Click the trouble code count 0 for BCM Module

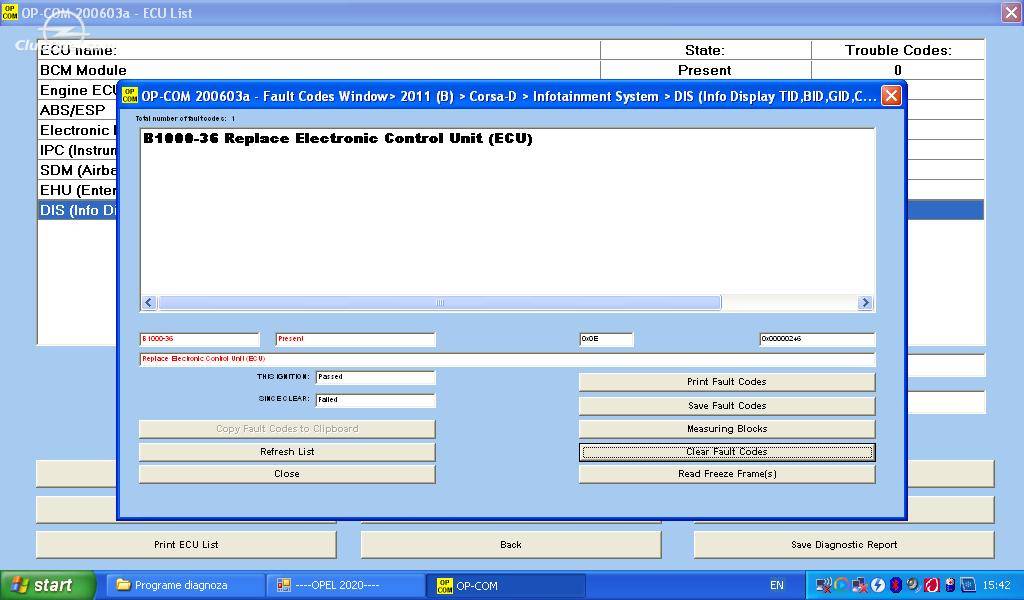pos(898,70)
